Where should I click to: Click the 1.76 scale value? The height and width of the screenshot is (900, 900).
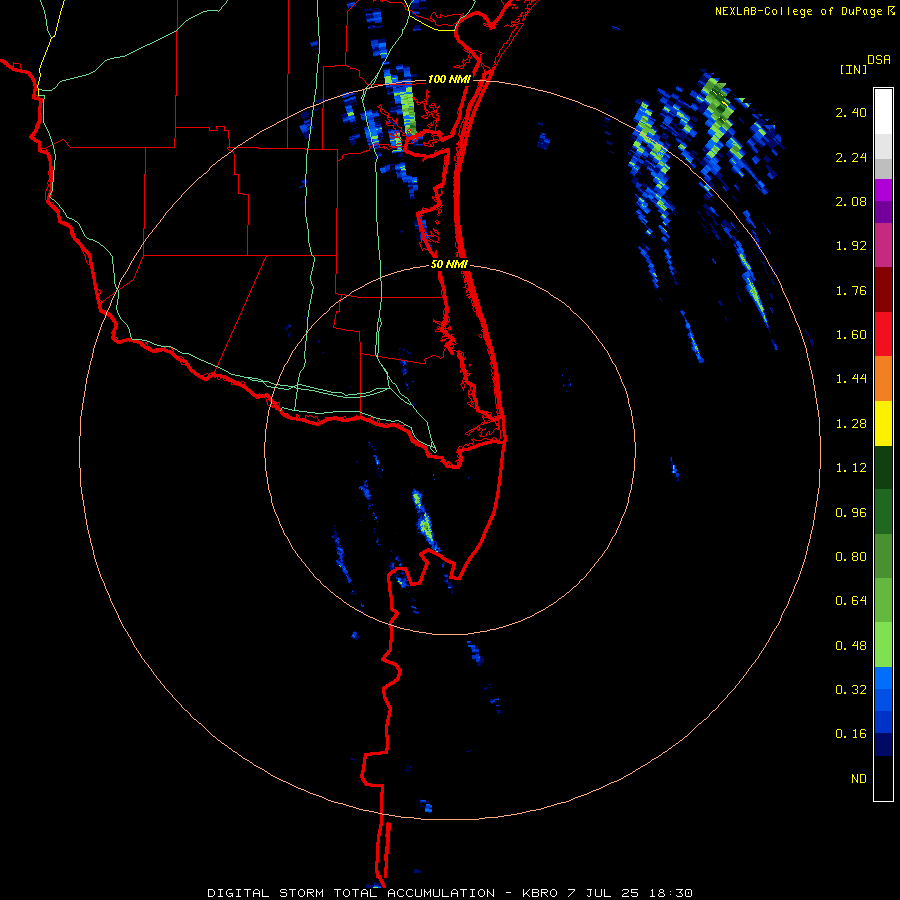tap(851, 290)
